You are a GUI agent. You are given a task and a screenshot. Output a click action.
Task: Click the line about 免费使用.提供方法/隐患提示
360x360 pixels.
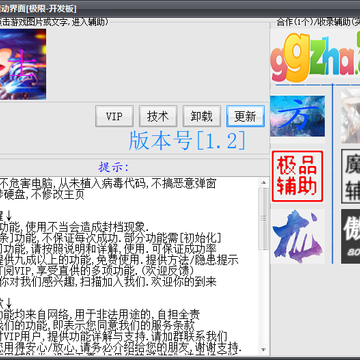119,260
